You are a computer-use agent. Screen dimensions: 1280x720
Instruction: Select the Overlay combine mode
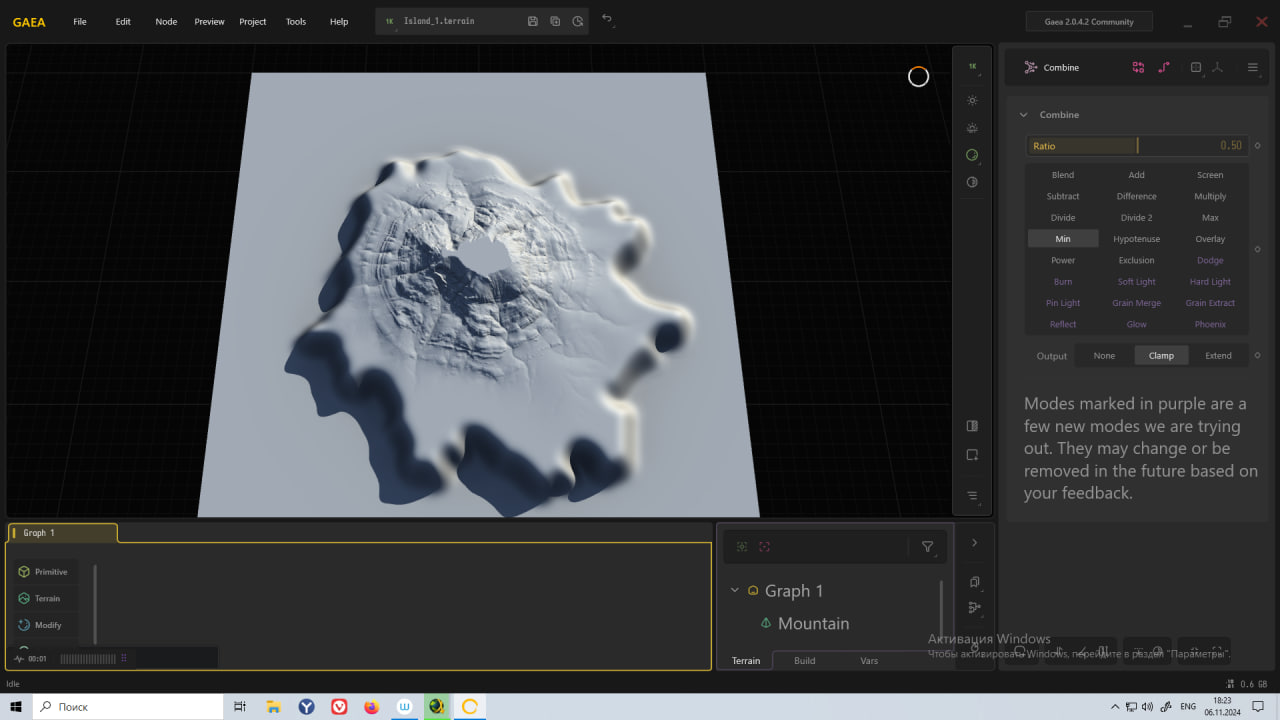pyautogui.click(x=1210, y=239)
